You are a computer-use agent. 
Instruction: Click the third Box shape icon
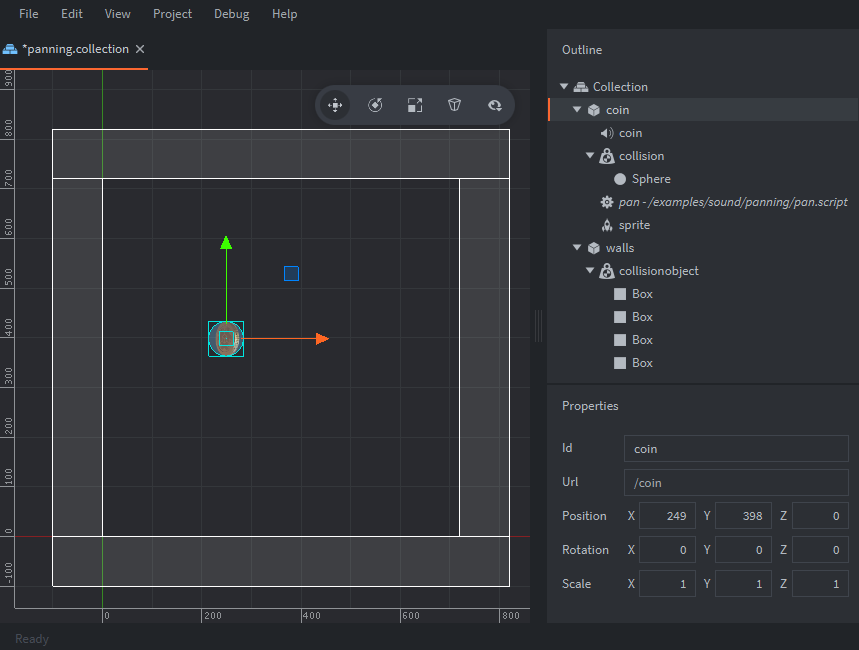pos(620,340)
